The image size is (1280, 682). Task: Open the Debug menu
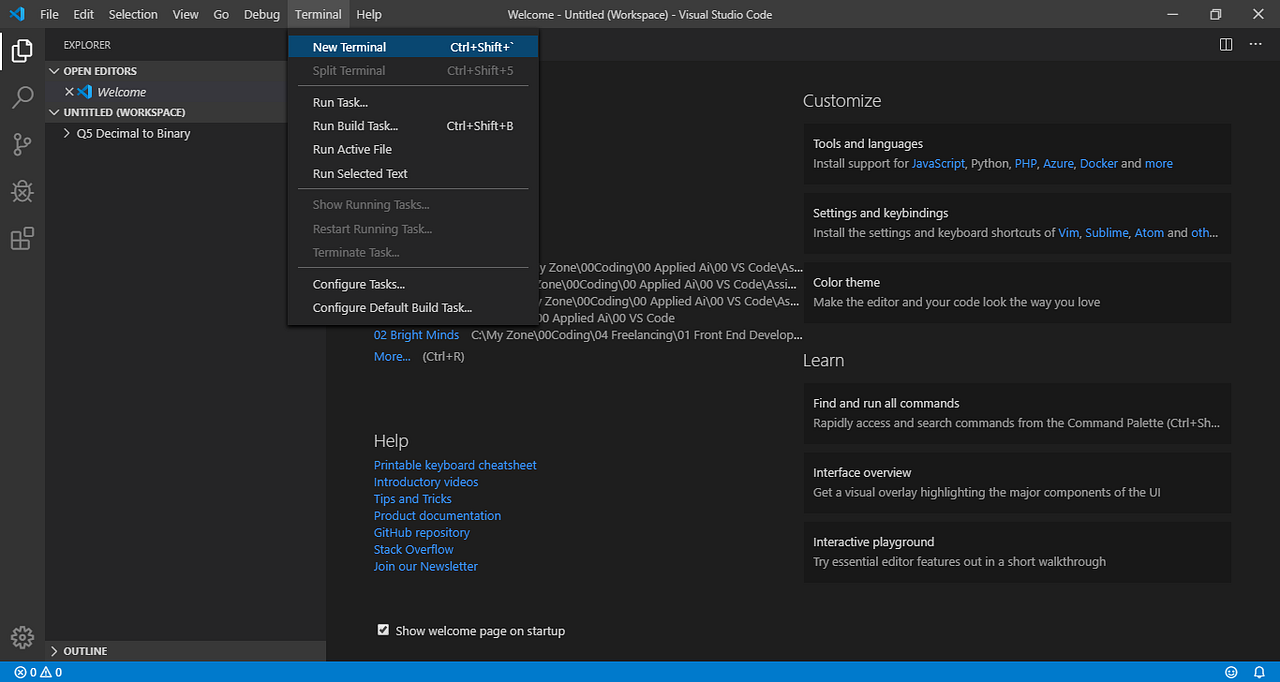click(x=262, y=14)
